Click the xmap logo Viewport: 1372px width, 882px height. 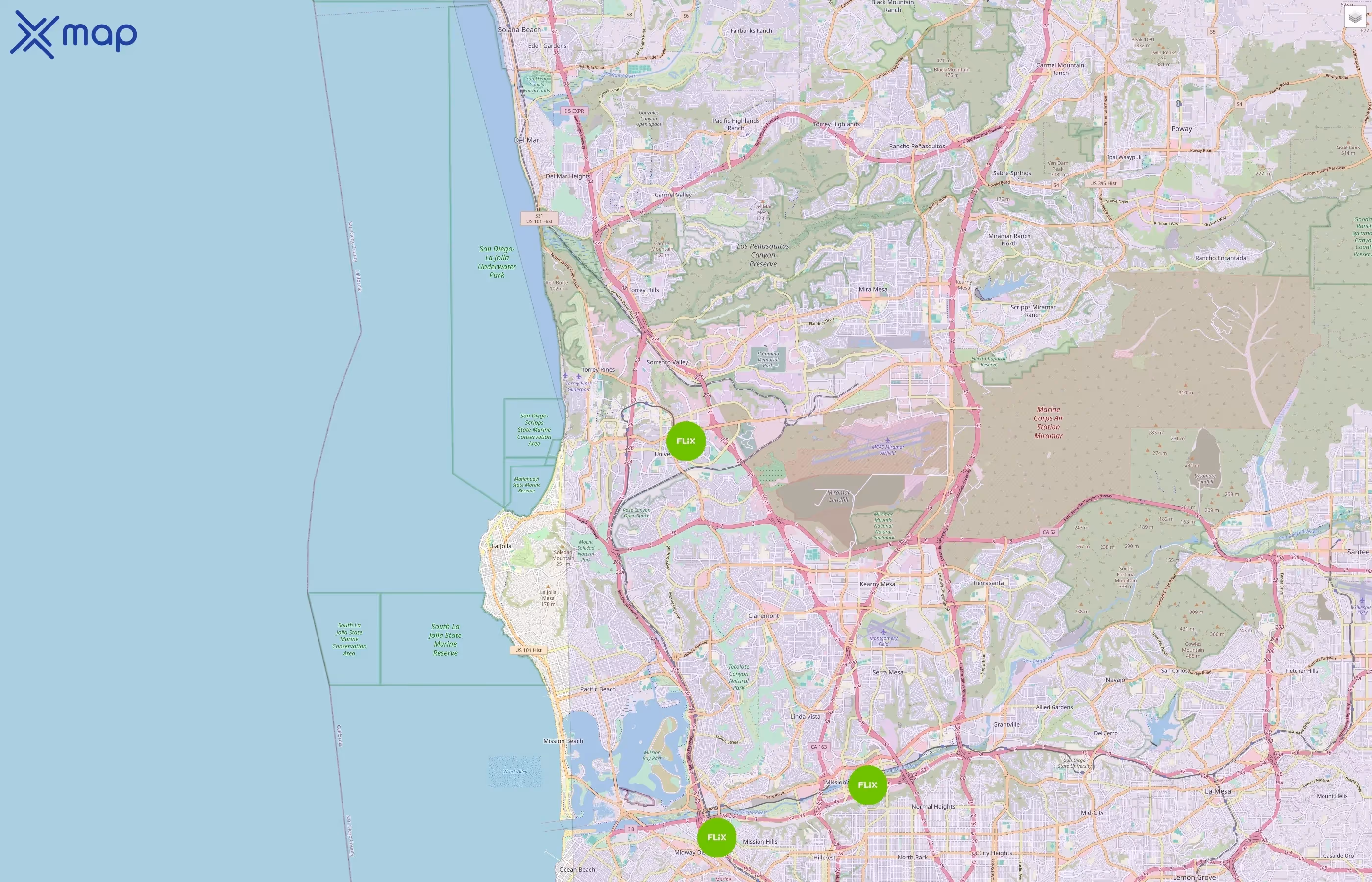point(73,34)
